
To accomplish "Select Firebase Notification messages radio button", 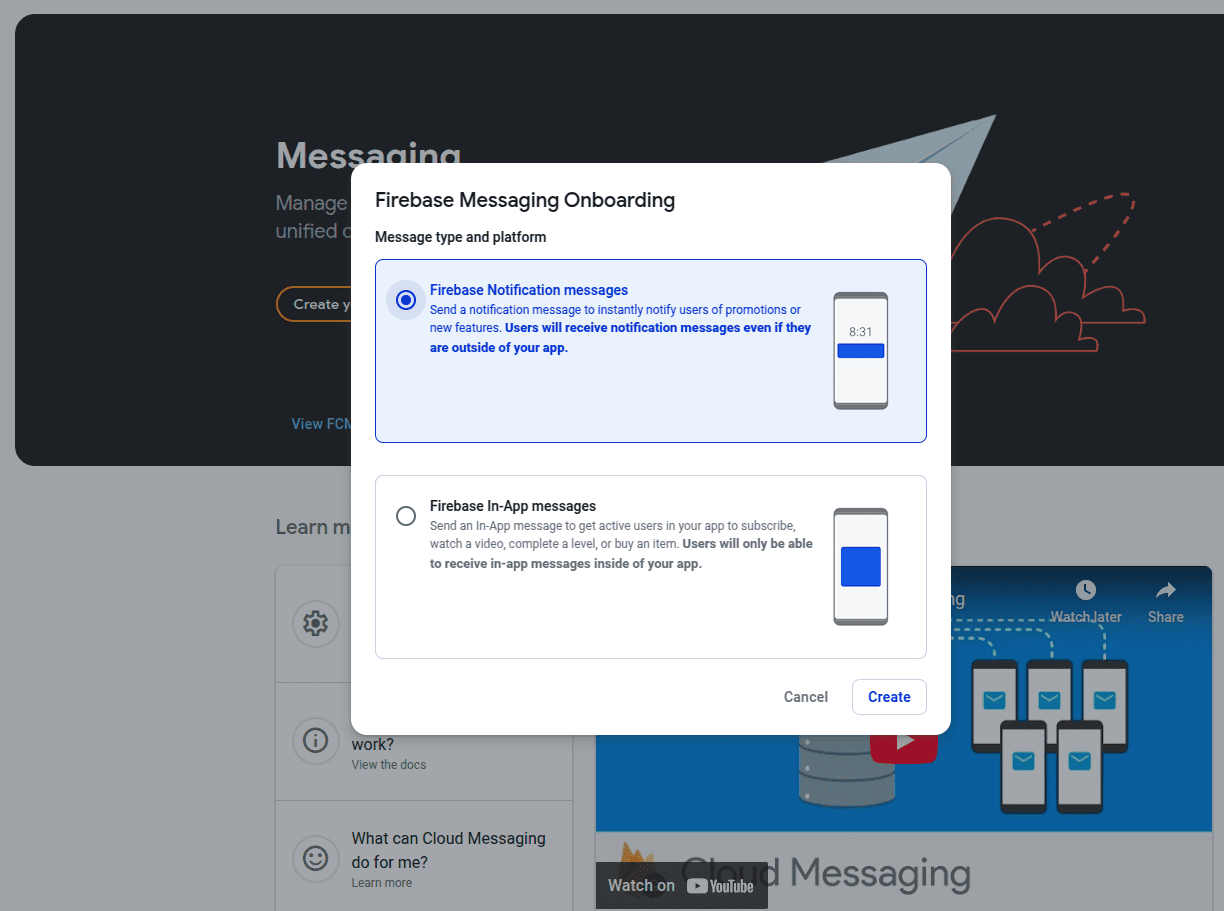I will pyautogui.click(x=406, y=300).
